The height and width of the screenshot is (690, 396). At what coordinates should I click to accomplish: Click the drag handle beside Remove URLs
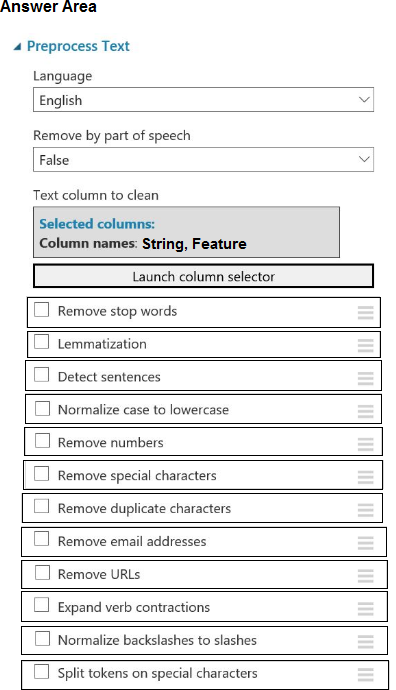pos(366,576)
